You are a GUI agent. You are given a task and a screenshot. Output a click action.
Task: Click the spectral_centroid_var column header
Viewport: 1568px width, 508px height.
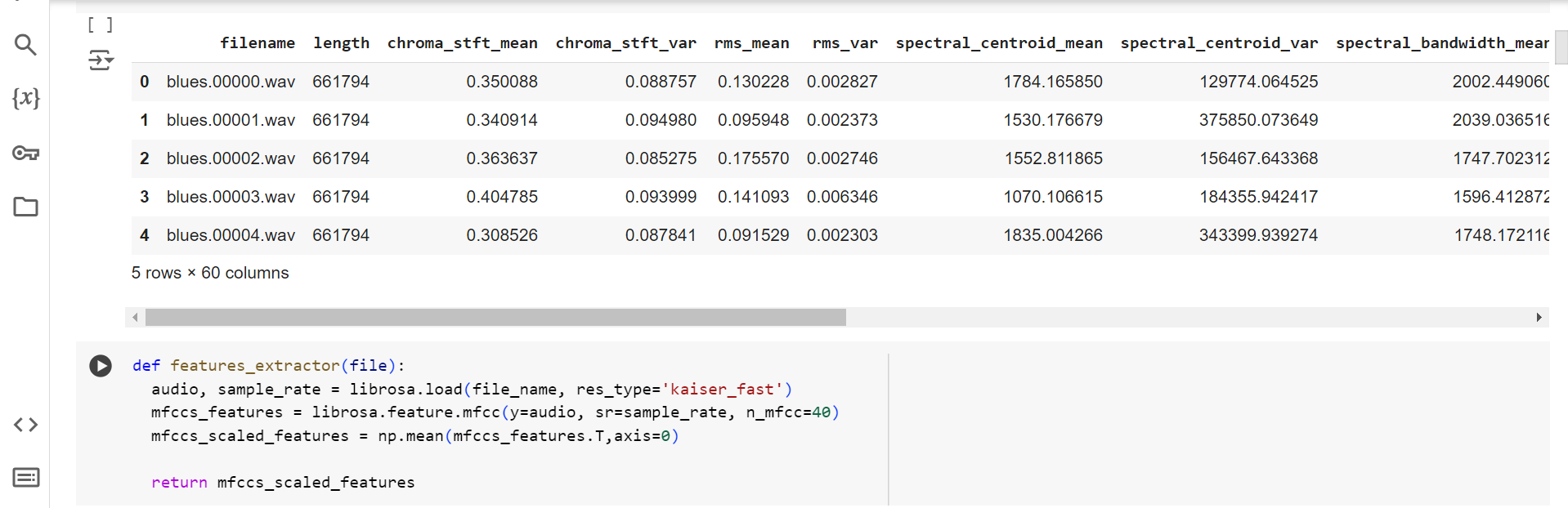(x=1218, y=43)
